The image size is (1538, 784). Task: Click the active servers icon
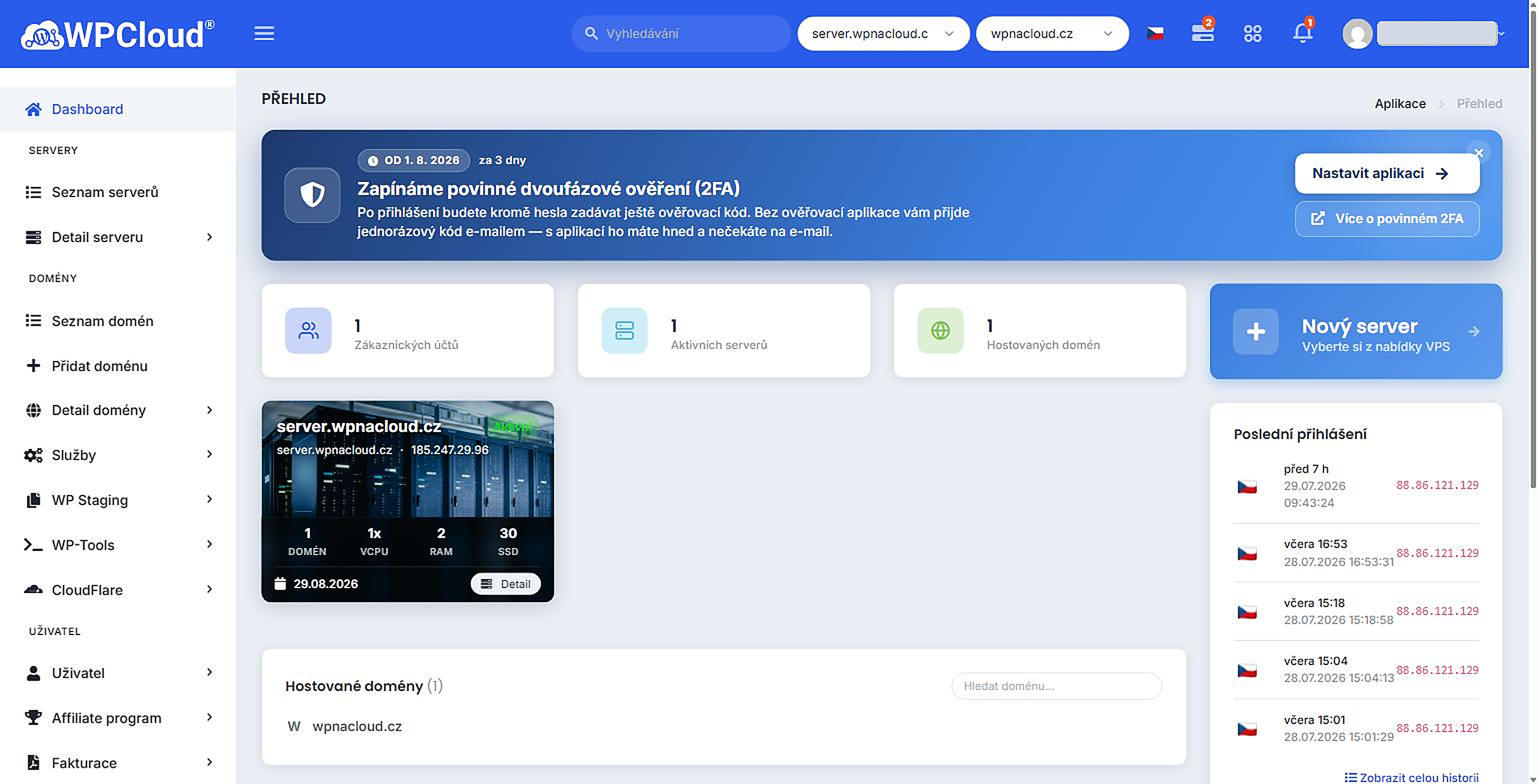pos(624,330)
